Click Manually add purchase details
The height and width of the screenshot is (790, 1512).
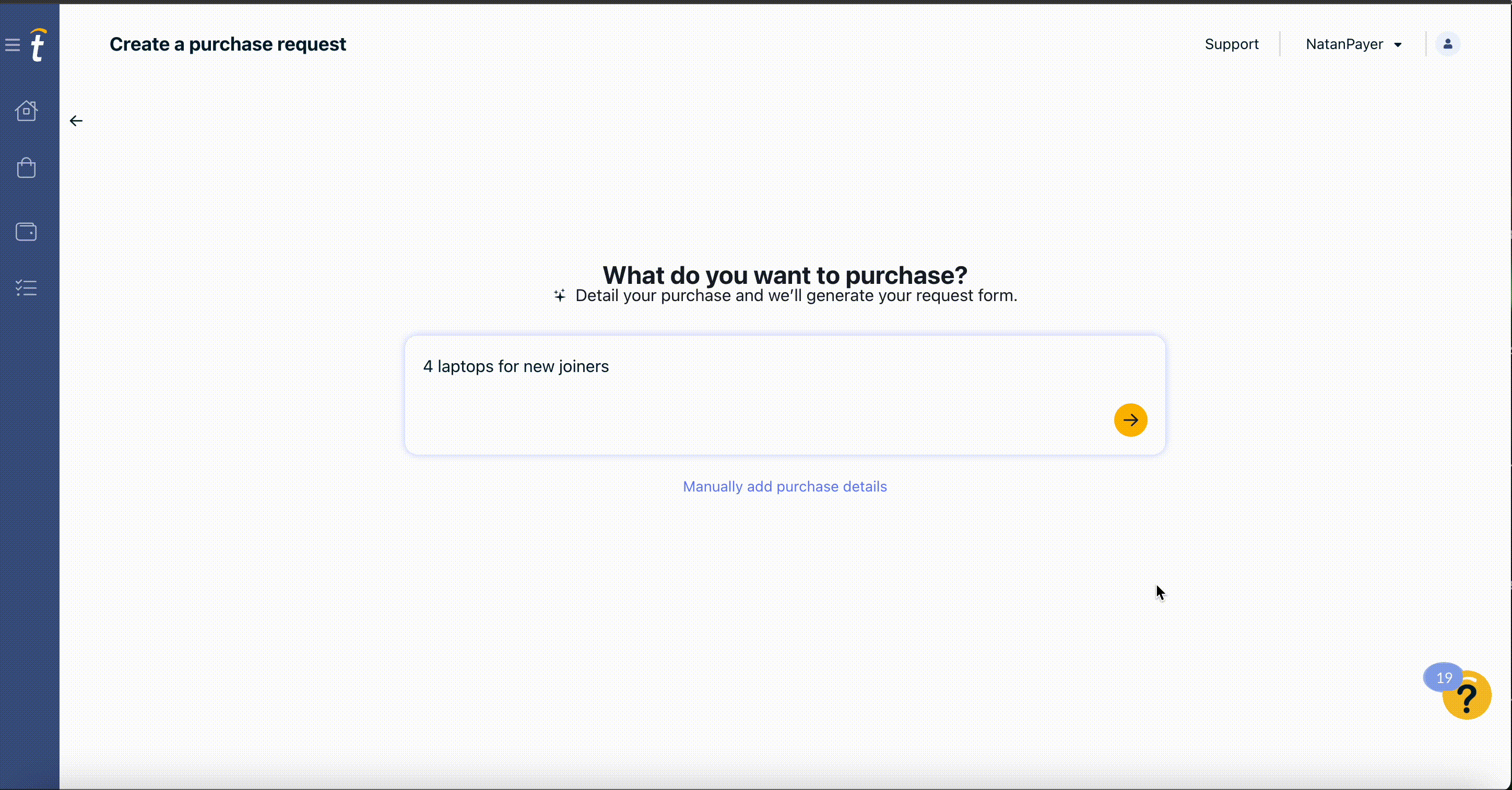click(785, 486)
